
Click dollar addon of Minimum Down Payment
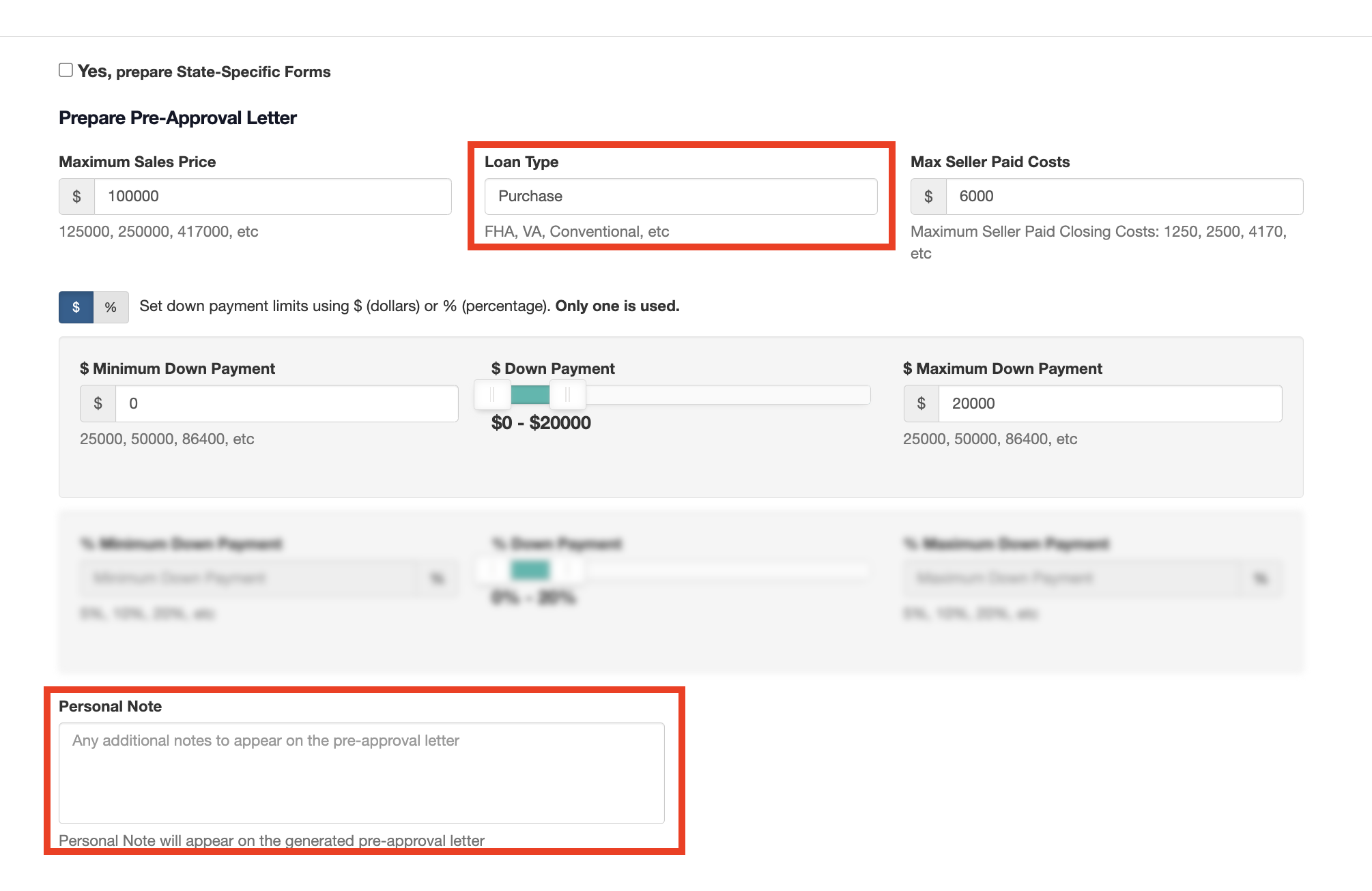click(x=98, y=403)
